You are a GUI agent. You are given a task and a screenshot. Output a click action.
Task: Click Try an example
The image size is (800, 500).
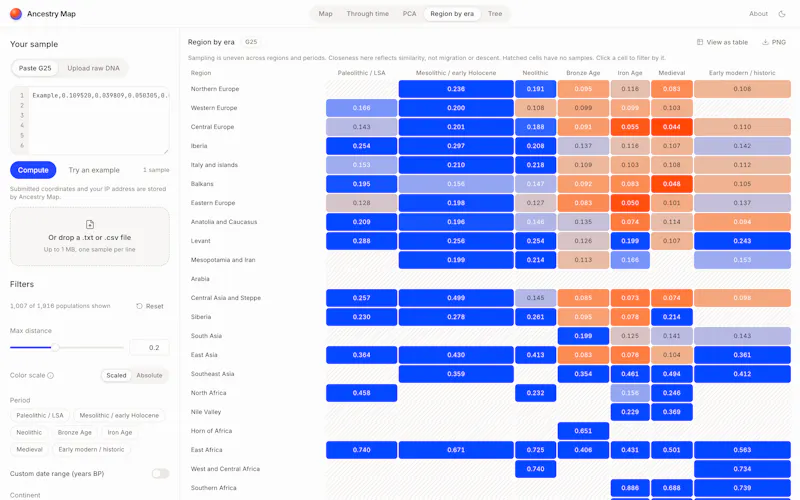tap(94, 170)
